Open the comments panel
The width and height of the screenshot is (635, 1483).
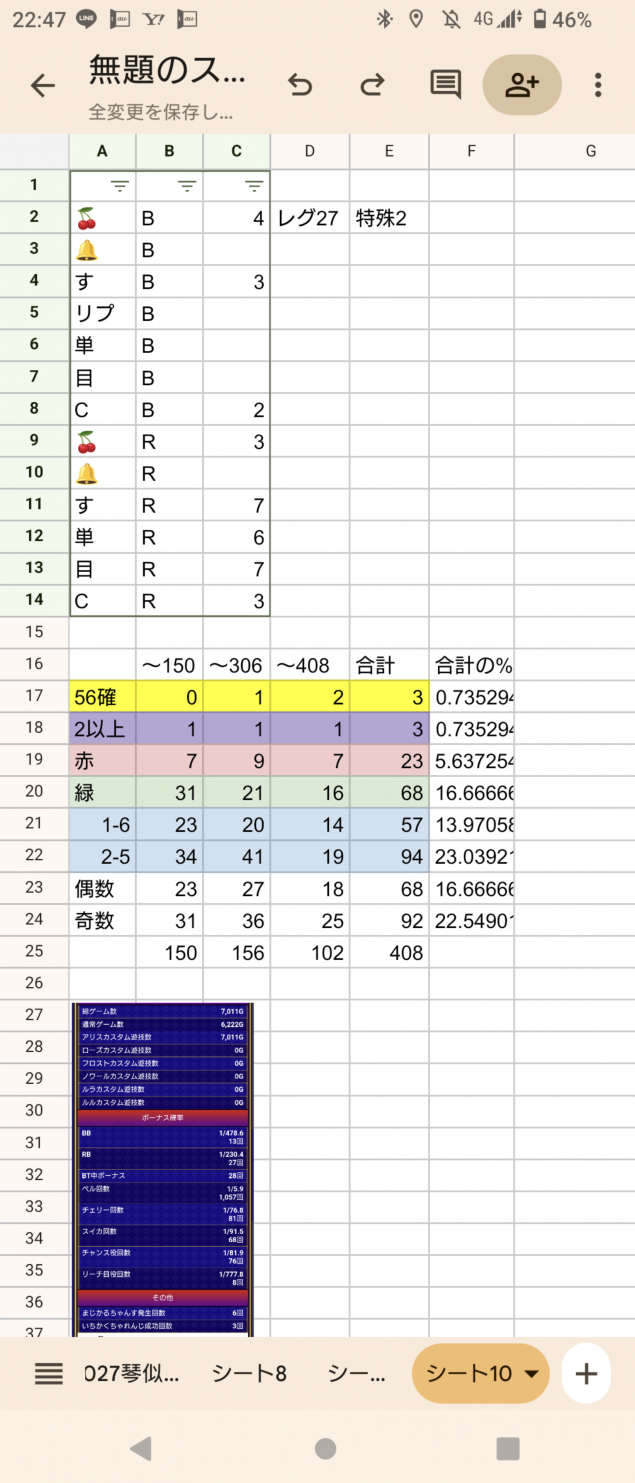[445, 85]
